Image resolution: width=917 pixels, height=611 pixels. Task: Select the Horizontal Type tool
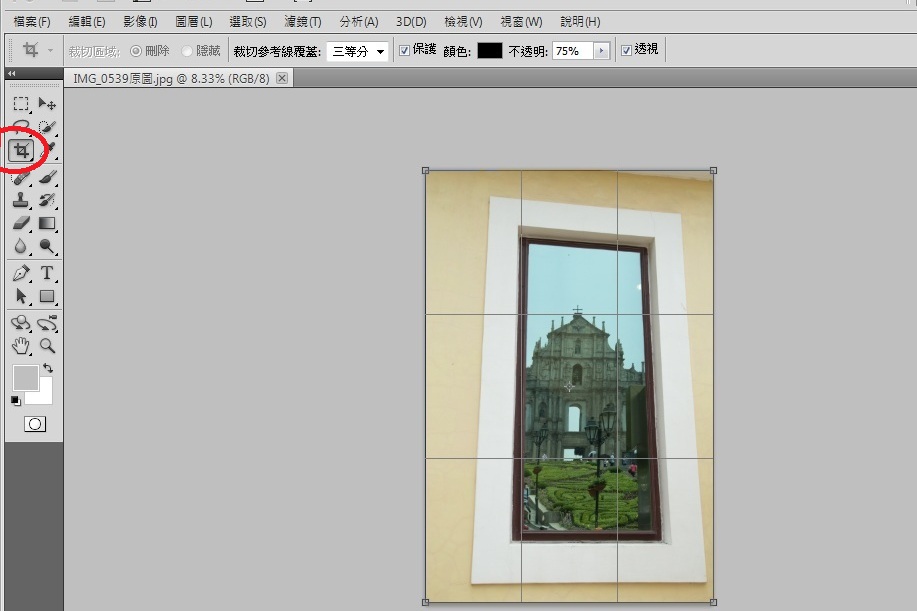pos(47,273)
